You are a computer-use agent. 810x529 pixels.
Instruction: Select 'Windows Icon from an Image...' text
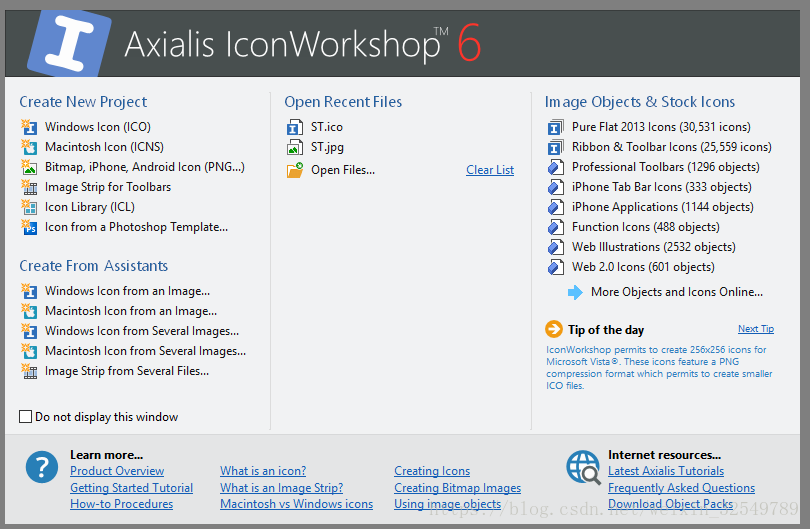[128, 291]
